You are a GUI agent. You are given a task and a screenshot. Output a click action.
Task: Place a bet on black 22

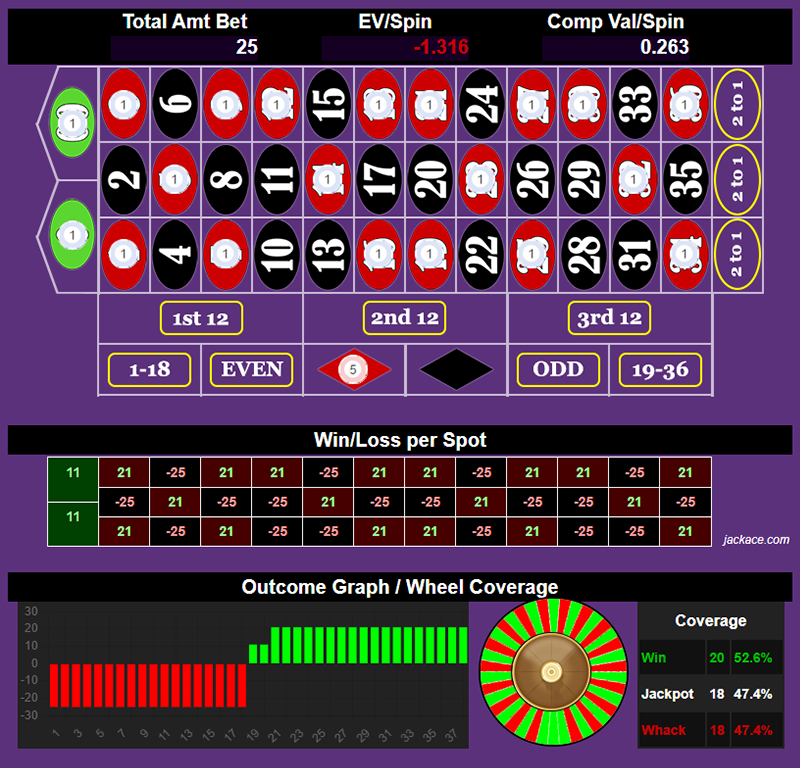481,254
